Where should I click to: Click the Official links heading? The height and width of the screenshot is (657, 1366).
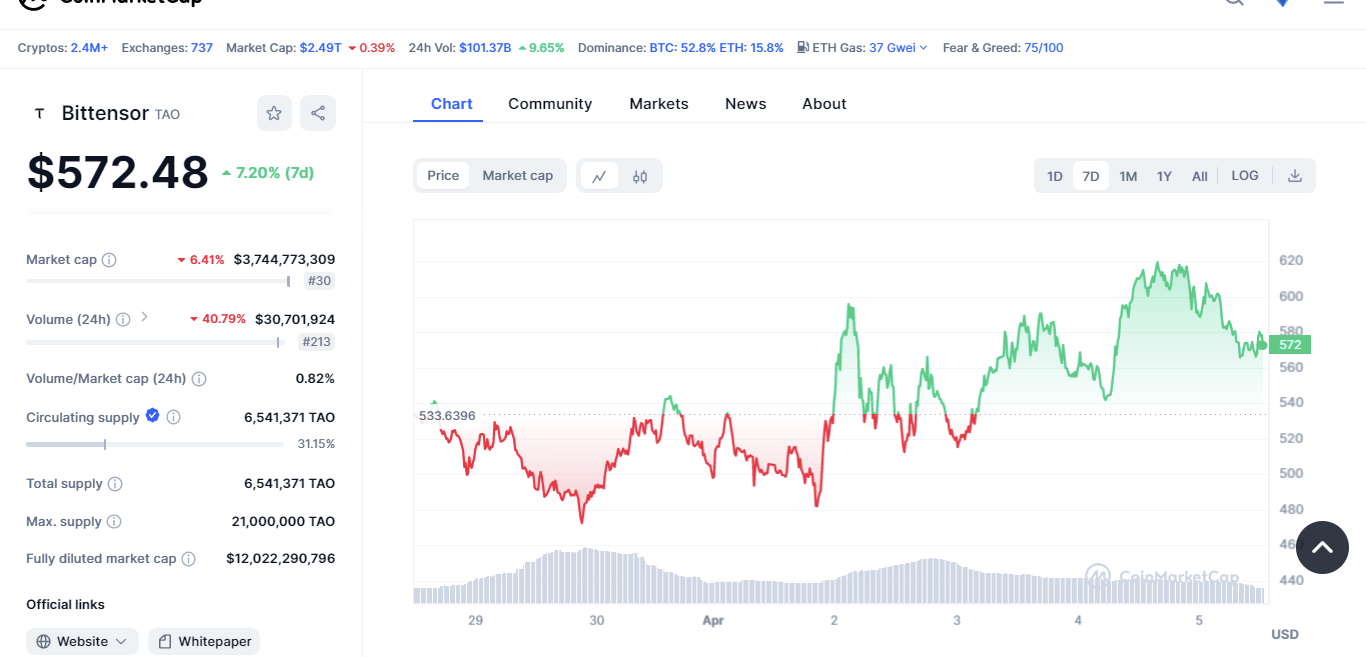65,605
